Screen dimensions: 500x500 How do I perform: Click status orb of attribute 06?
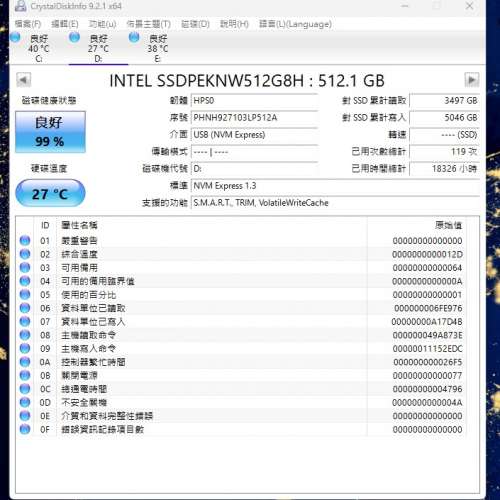25,308
